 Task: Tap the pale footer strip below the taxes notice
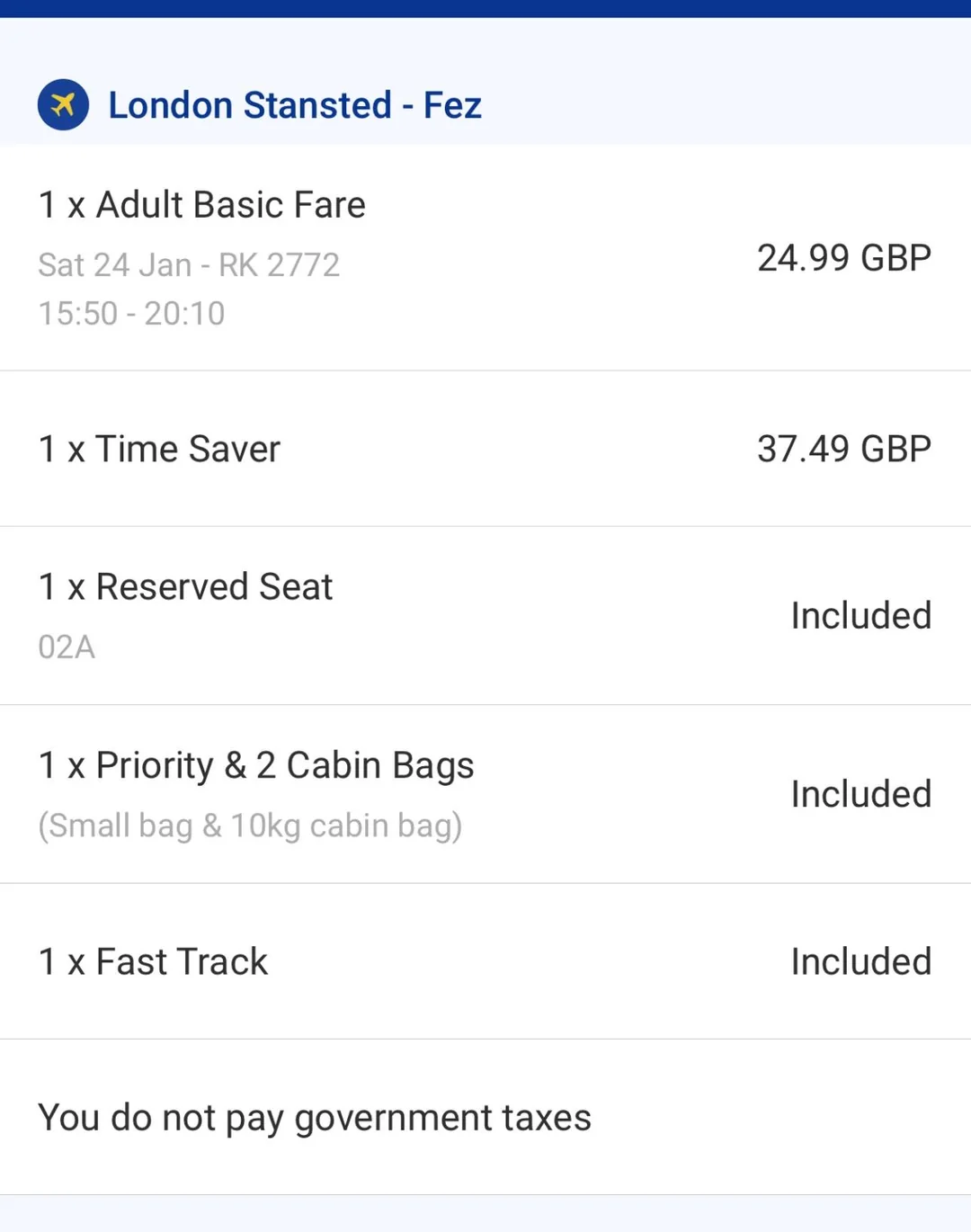pyautogui.click(x=485, y=1214)
